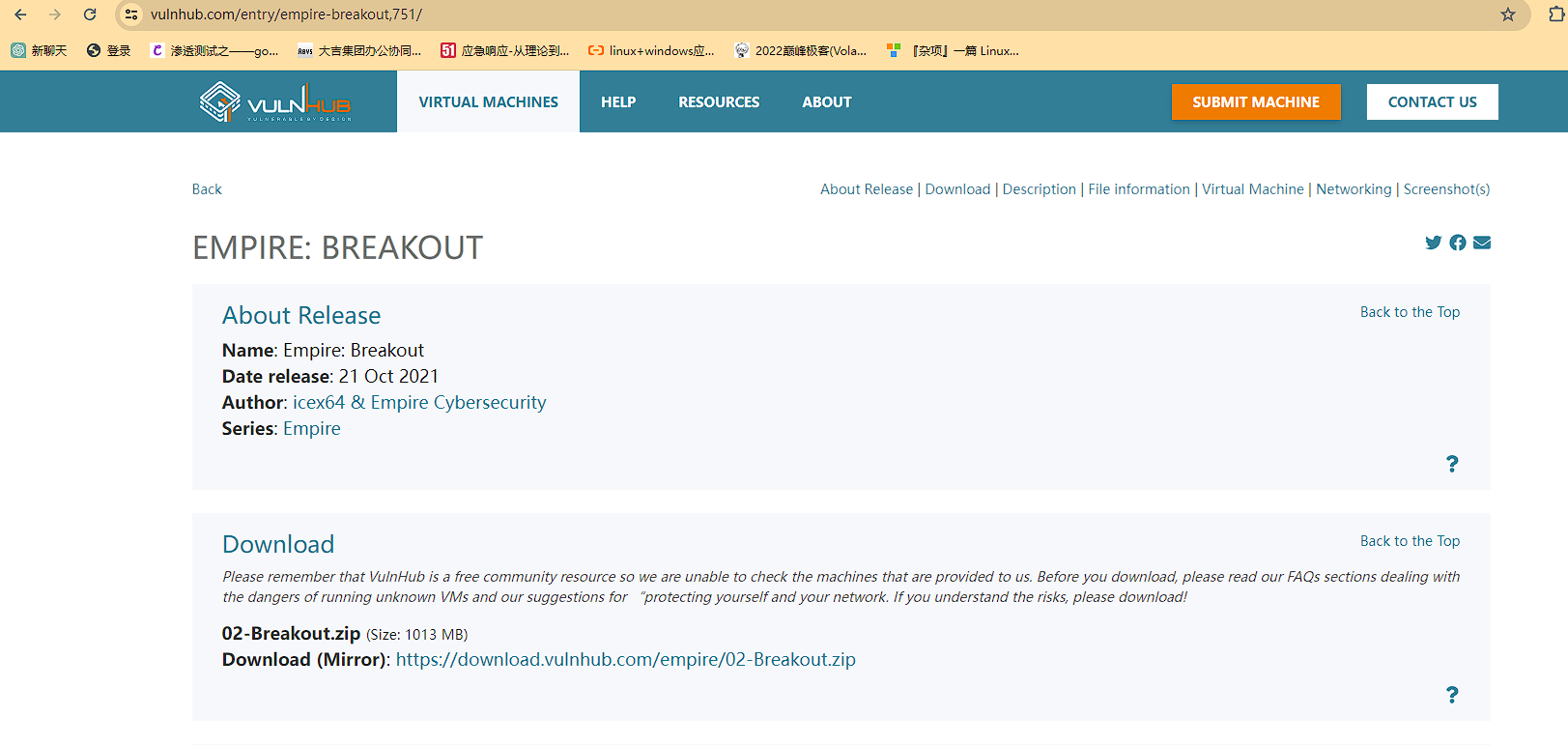Jump to Networking anchor link
This screenshot has width=1568, height=745.
coord(1354,189)
